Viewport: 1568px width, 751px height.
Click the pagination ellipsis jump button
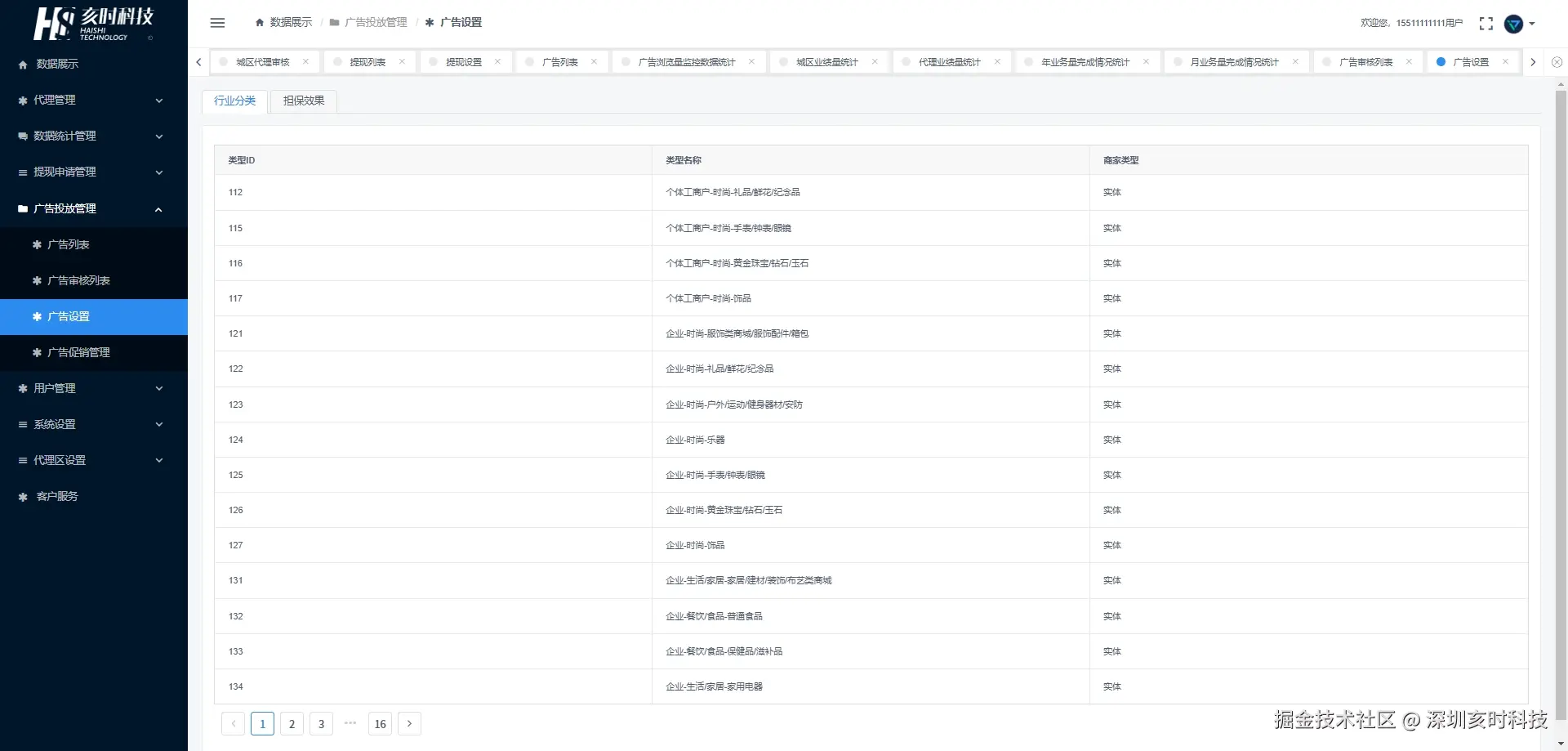point(350,723)
